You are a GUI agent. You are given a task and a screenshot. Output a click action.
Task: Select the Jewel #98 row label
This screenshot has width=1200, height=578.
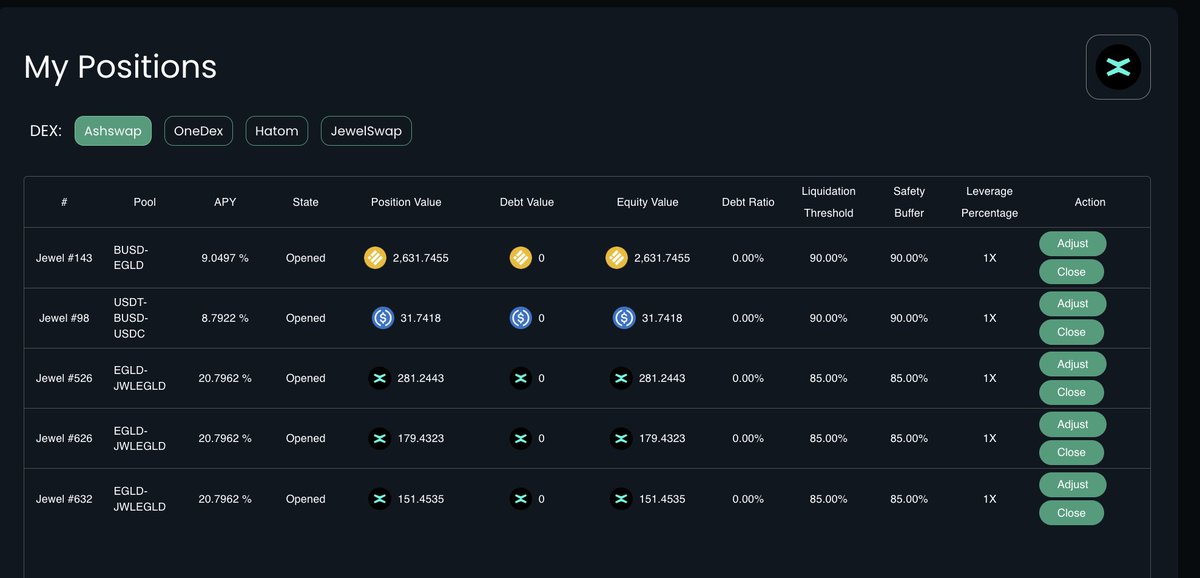64,318
